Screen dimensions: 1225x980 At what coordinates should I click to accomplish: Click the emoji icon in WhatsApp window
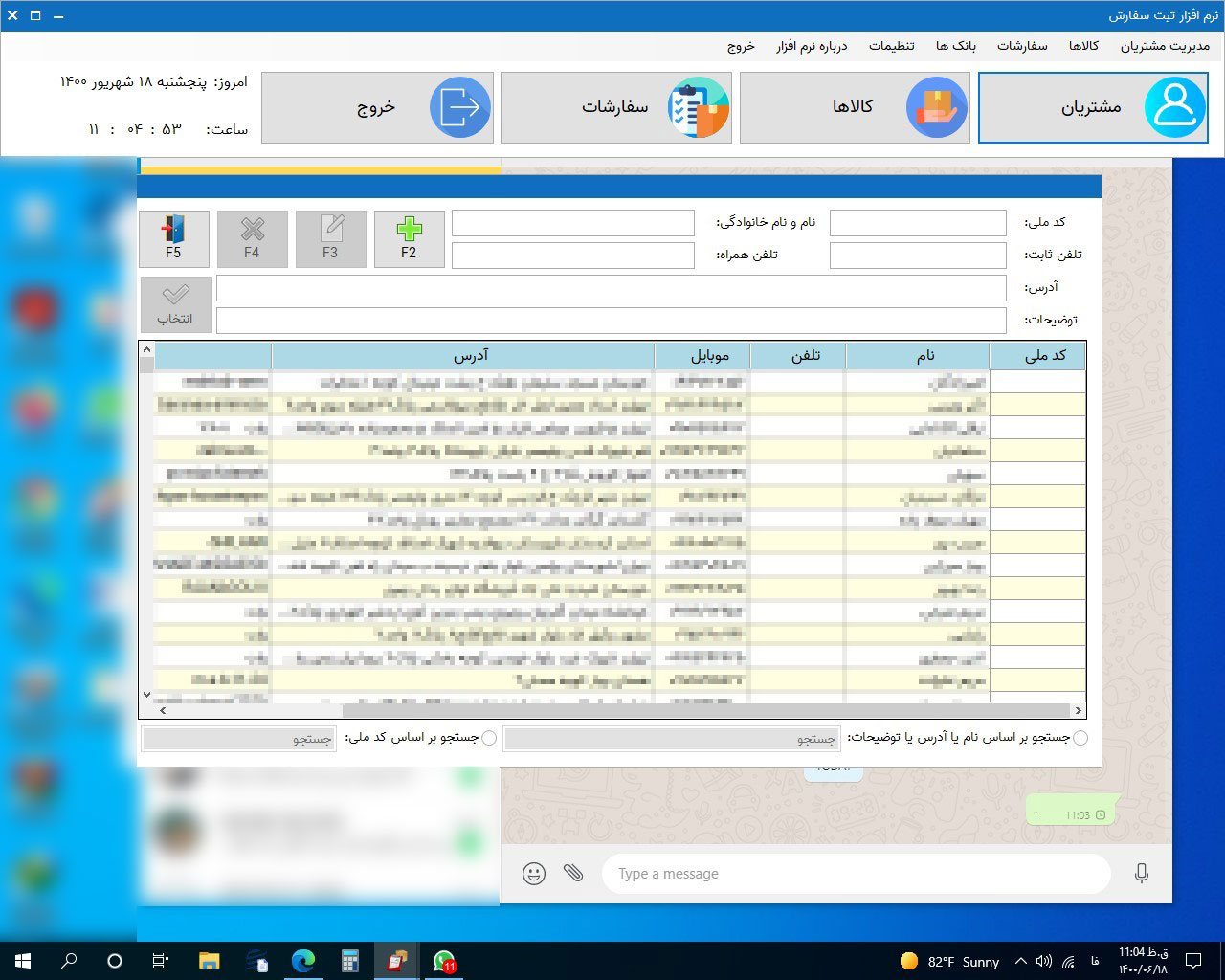[x=534, y=873]
